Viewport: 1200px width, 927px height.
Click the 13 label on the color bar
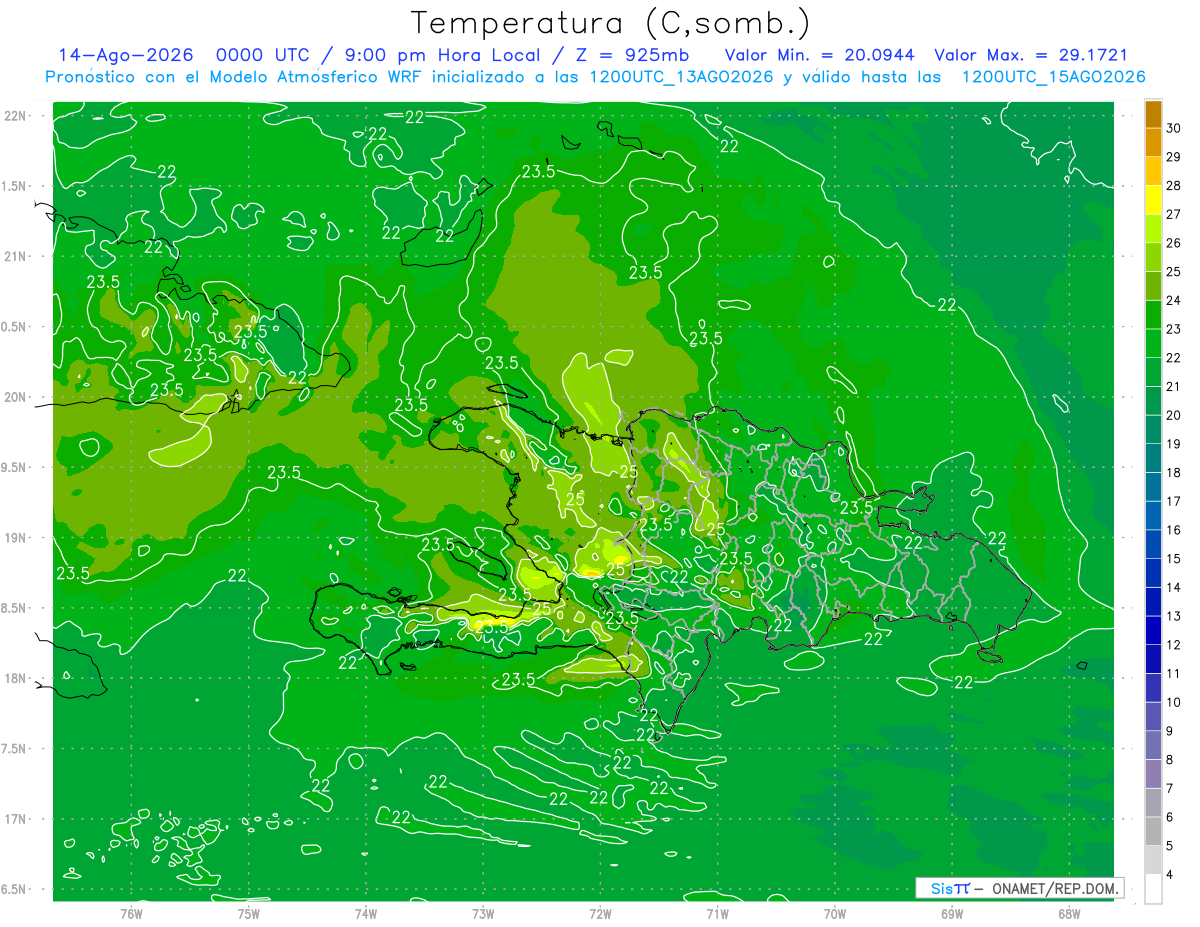tap(1174, 617)
